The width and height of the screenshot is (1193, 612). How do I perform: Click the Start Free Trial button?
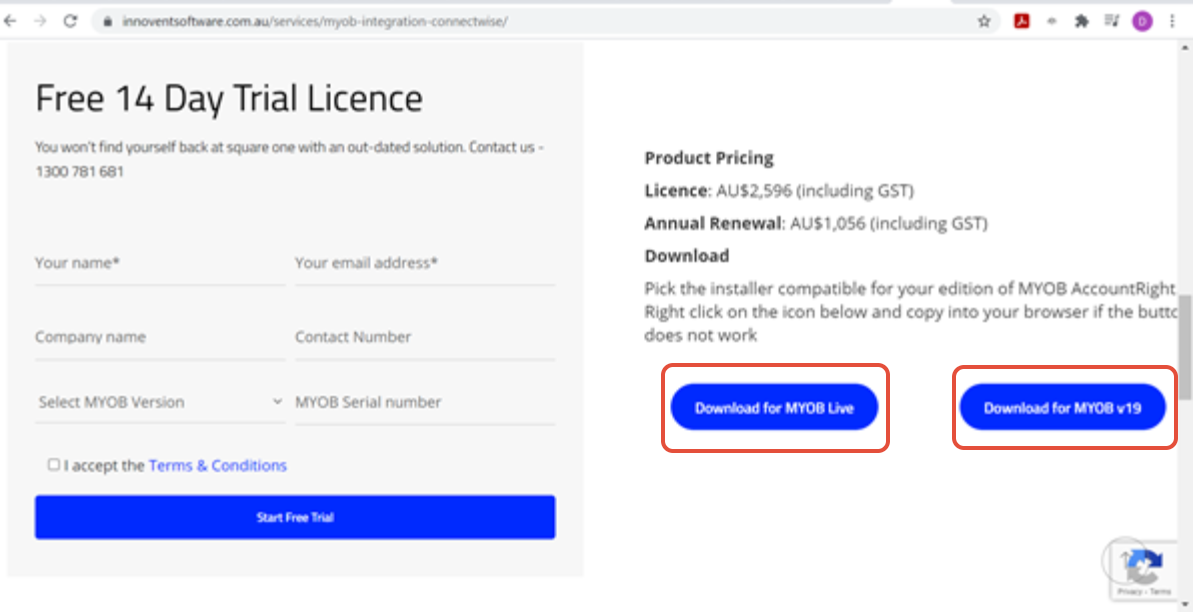click(x=295, y=518)
